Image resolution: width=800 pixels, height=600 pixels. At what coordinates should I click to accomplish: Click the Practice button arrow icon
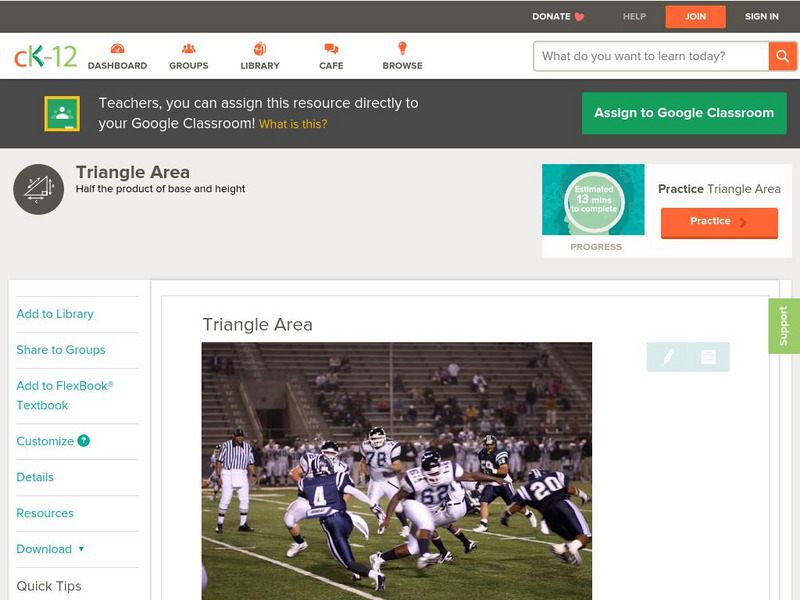743,221
